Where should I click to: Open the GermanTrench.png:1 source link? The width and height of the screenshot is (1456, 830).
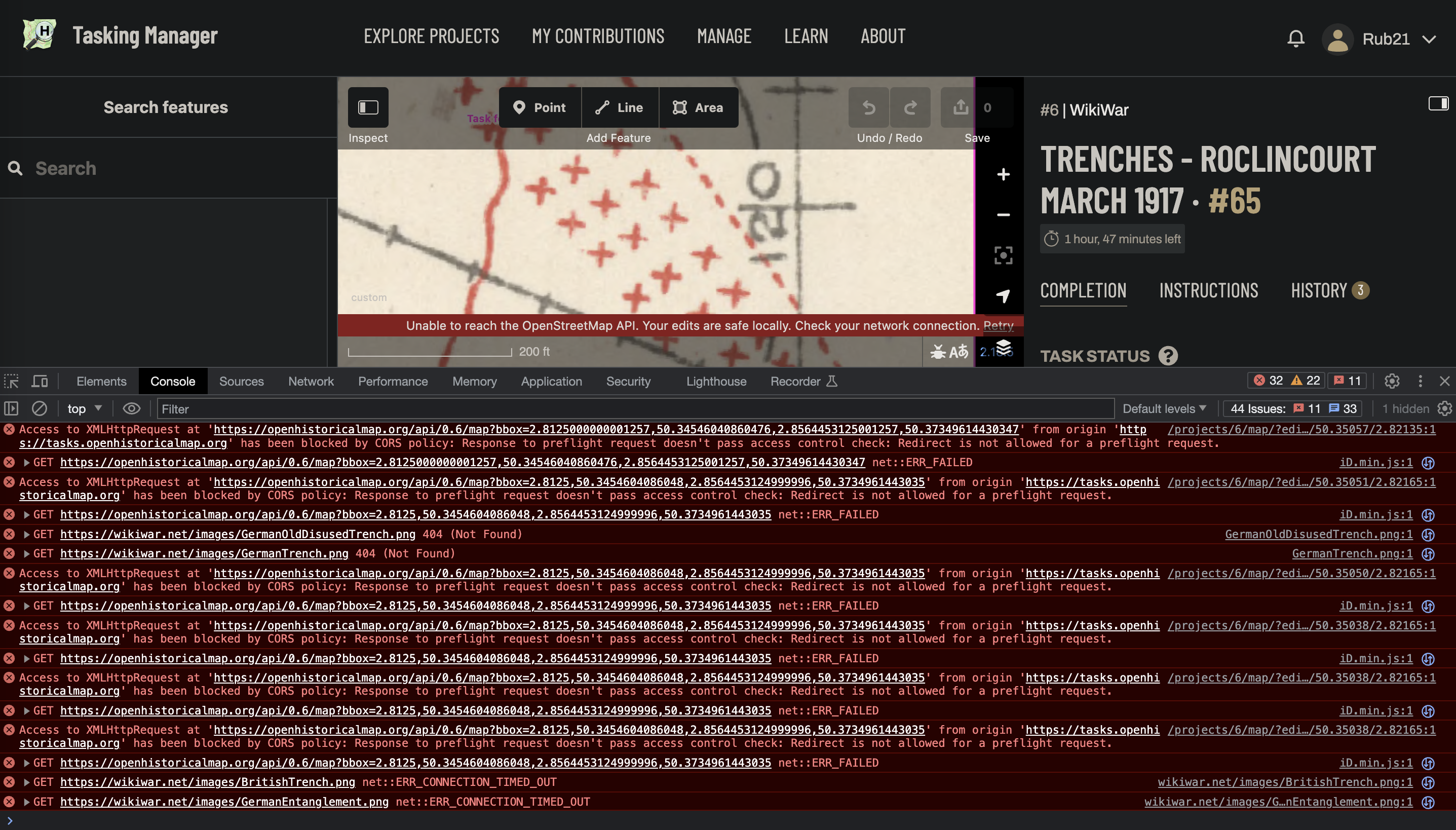pyautogui.click(x=1351, y=553)
